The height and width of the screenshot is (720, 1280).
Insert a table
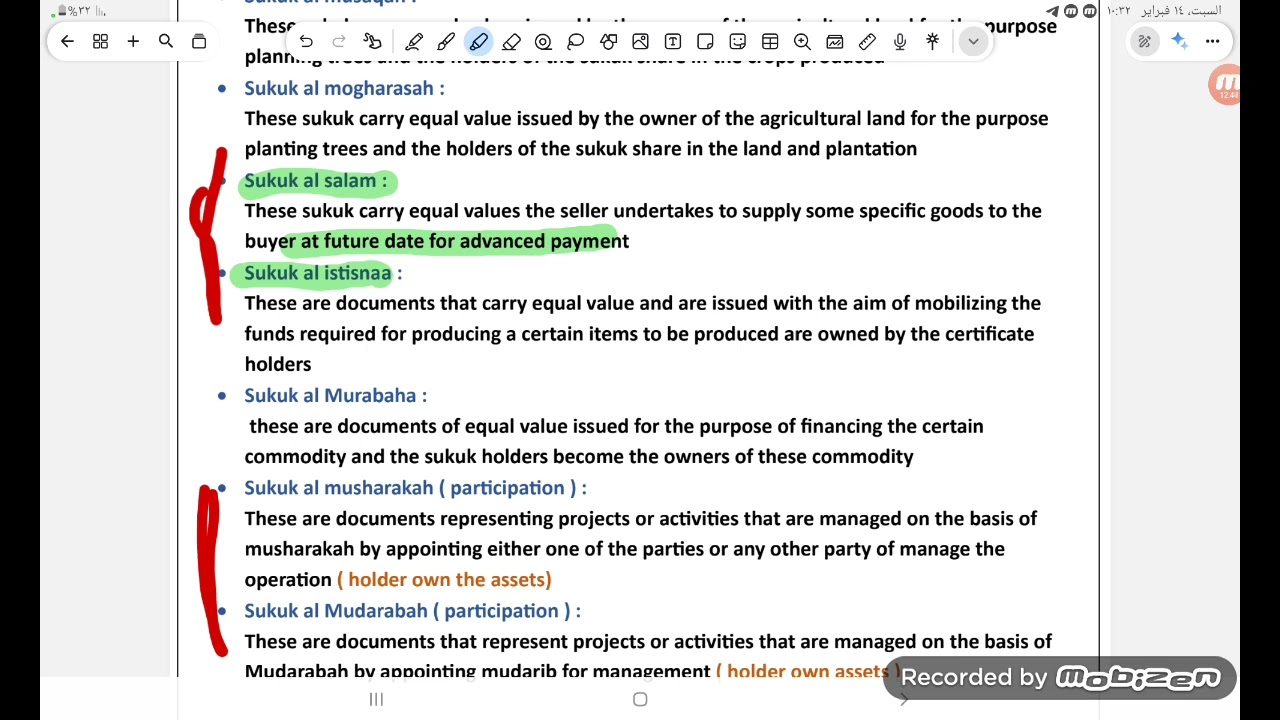point(770,41)
